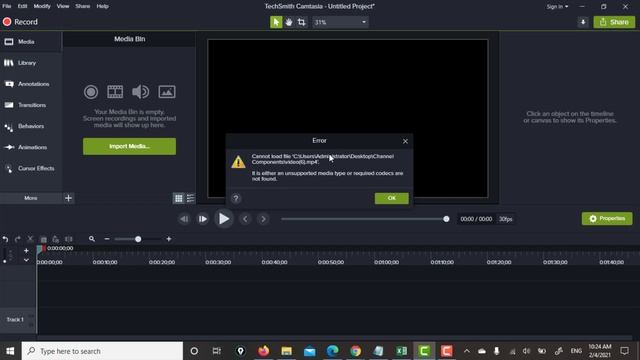The width and height of the screenshot is (640, 360).
Task: Click the film strip video icon
Action: coord(115,92)
